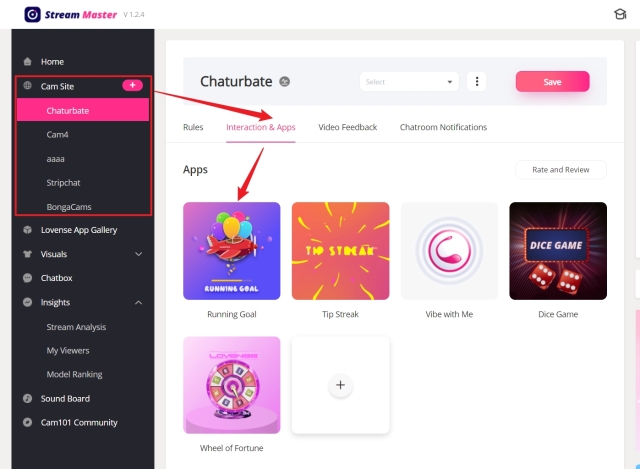Image resolution: width=640 pixels, height=469 pixels.
Task: Open Lovense App Gallery cube icon
Action: point(27,230)
